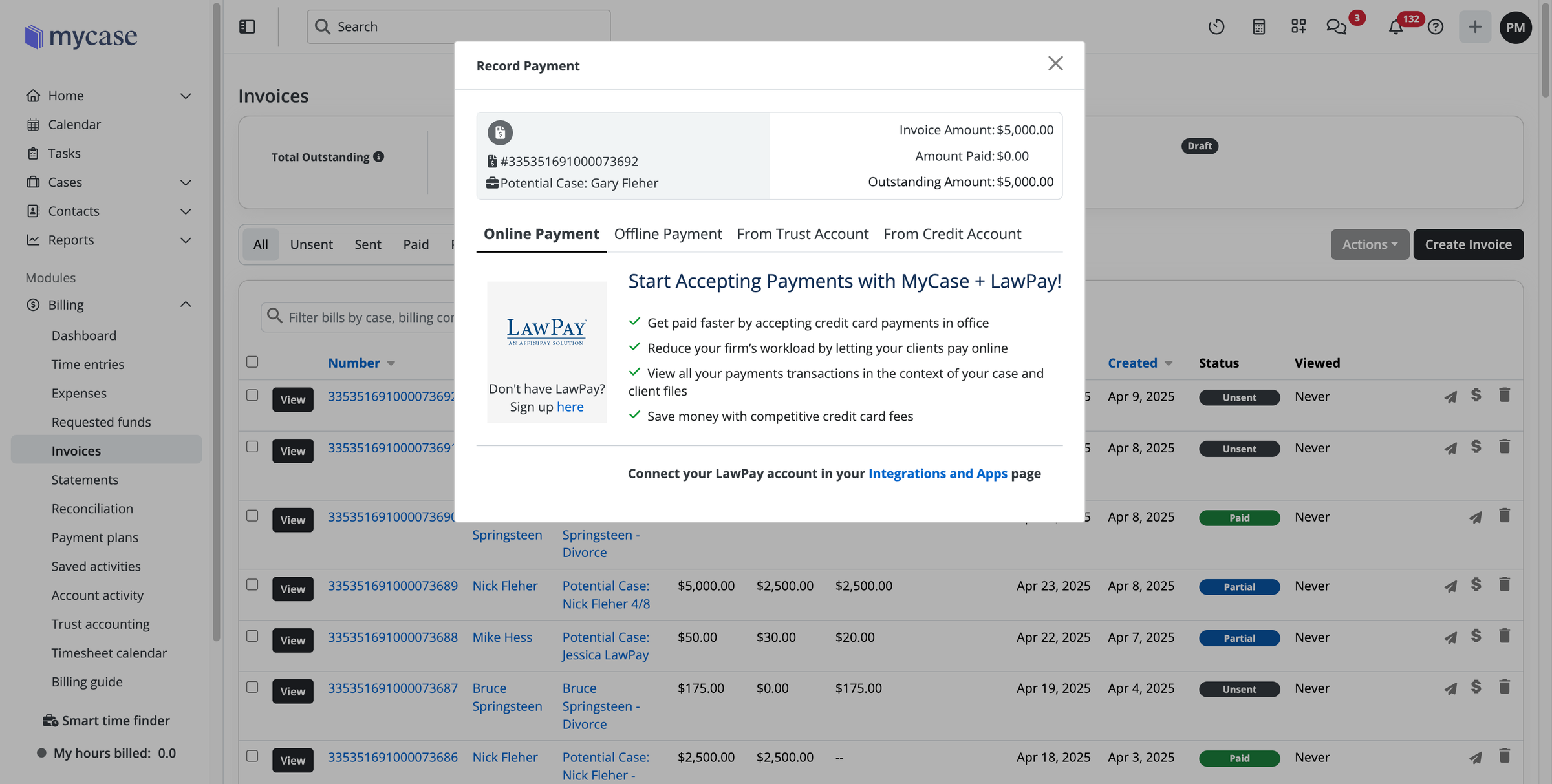This screenshot has height=784, width=1552.
Task: Tick the checkbox for invoice 335351691000073688
Action: [x=252, y=637]
